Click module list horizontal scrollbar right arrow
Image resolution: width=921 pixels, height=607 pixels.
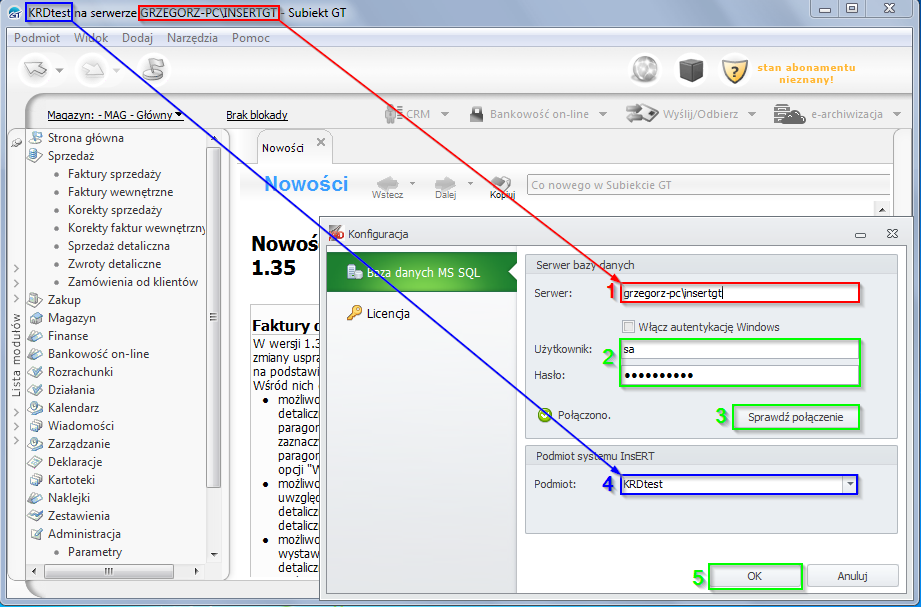pyautogui.click(x=196, y=571)
